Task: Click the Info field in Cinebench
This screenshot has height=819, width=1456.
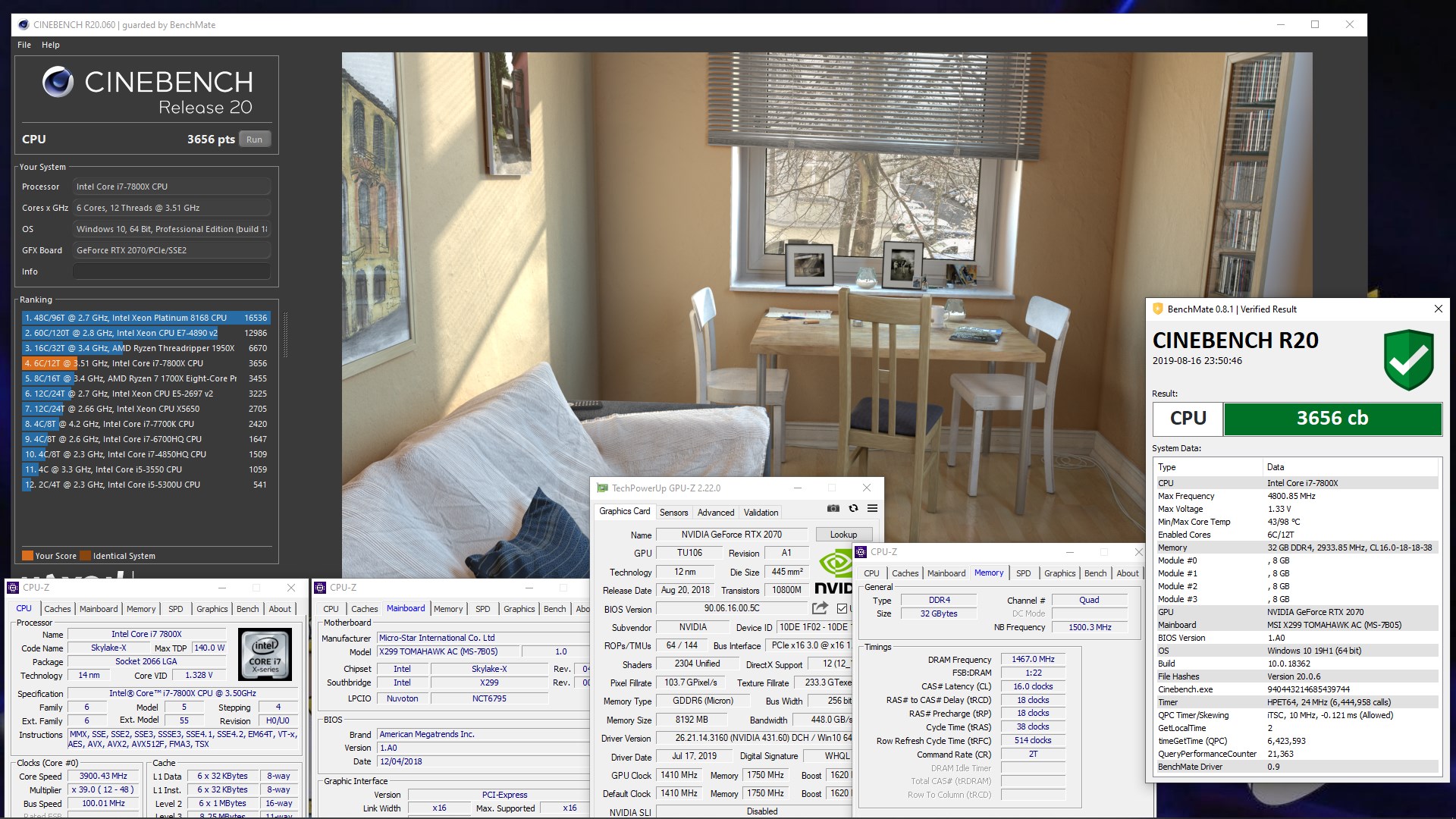Action: (171, 271)
